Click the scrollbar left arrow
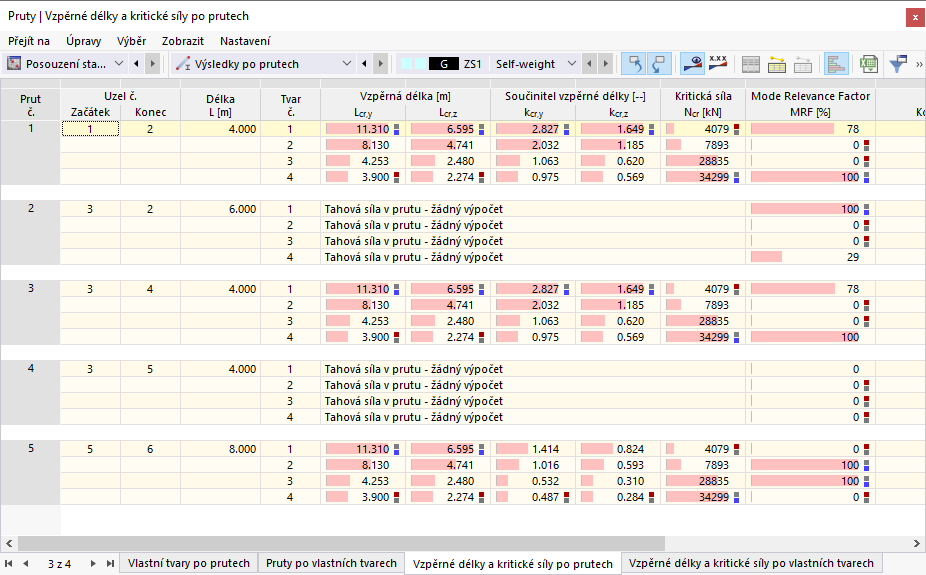This screenshot has height=575, width=926. pos(9,543)
